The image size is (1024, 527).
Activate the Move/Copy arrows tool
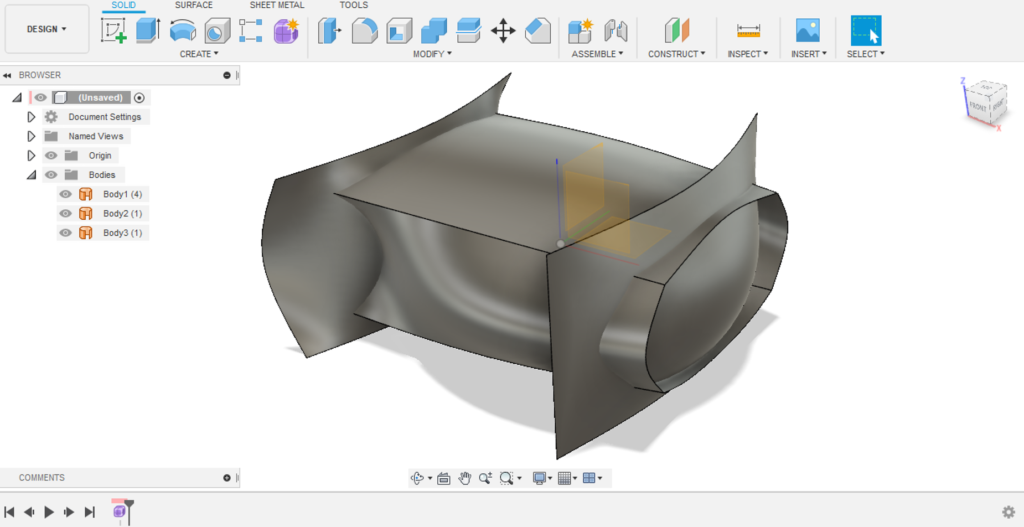[503, 31]
